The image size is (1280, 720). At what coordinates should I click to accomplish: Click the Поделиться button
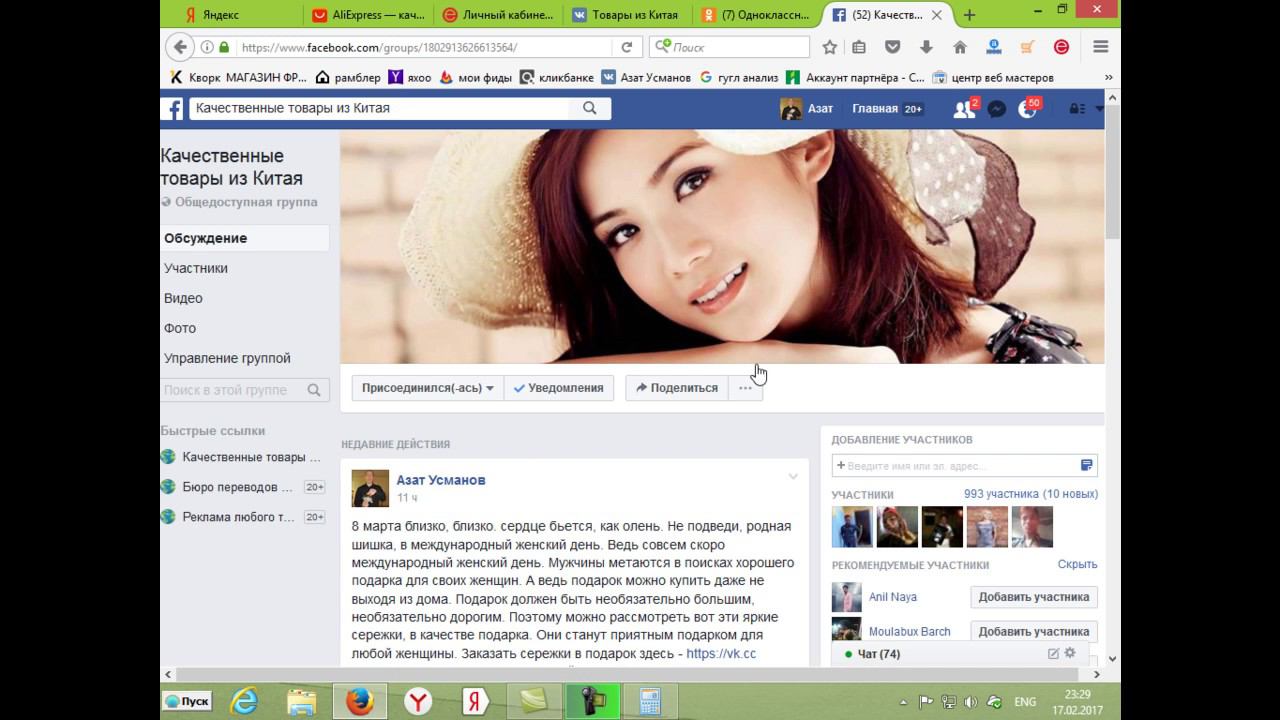point(677,388)
